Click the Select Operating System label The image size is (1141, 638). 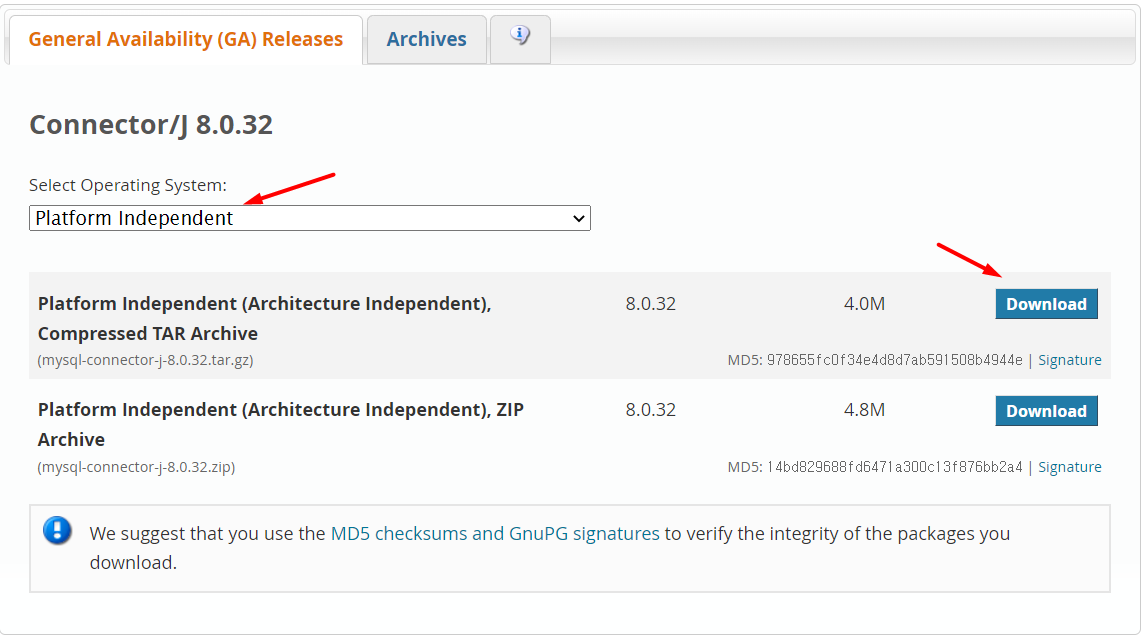[128, 186]
